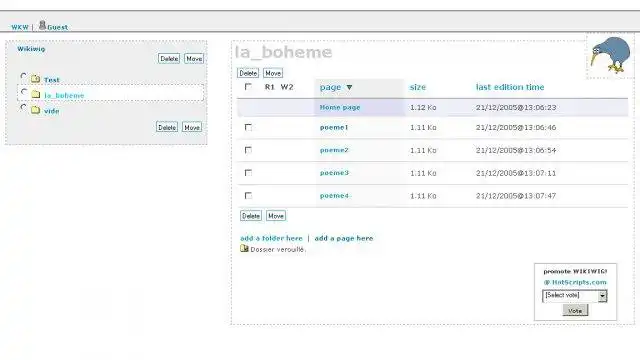Select the la_boheme folder radio button

pos(24,91)
